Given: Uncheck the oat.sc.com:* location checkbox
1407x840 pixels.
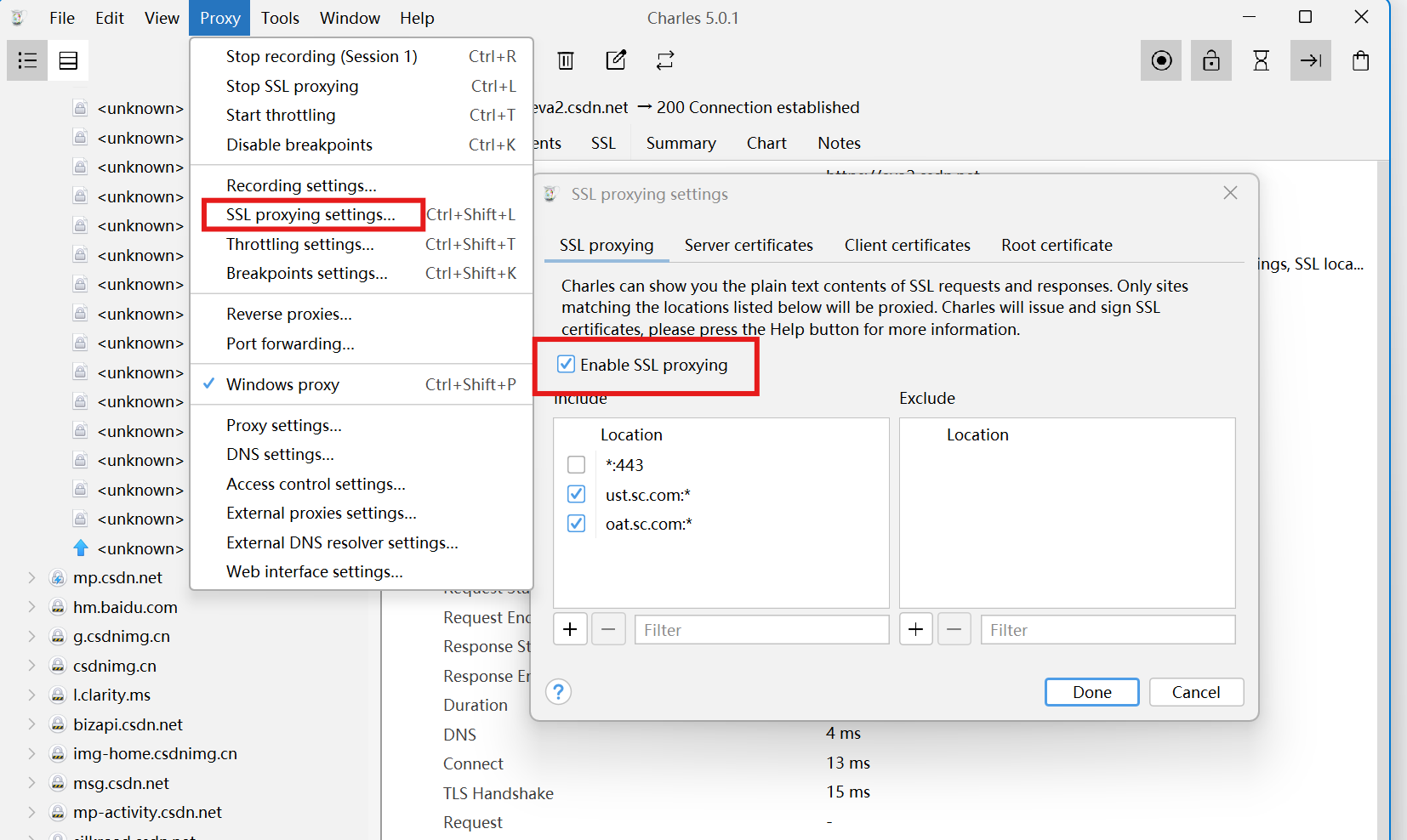Looking at the screenshot, I should coord(576,524).
